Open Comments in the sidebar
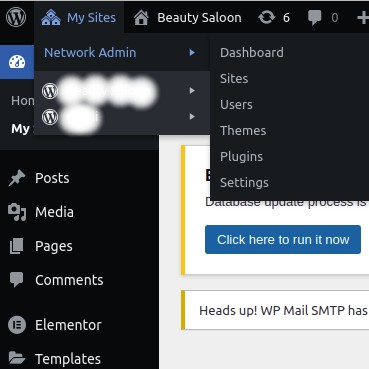369x369 pixels. tap(69, 280)
